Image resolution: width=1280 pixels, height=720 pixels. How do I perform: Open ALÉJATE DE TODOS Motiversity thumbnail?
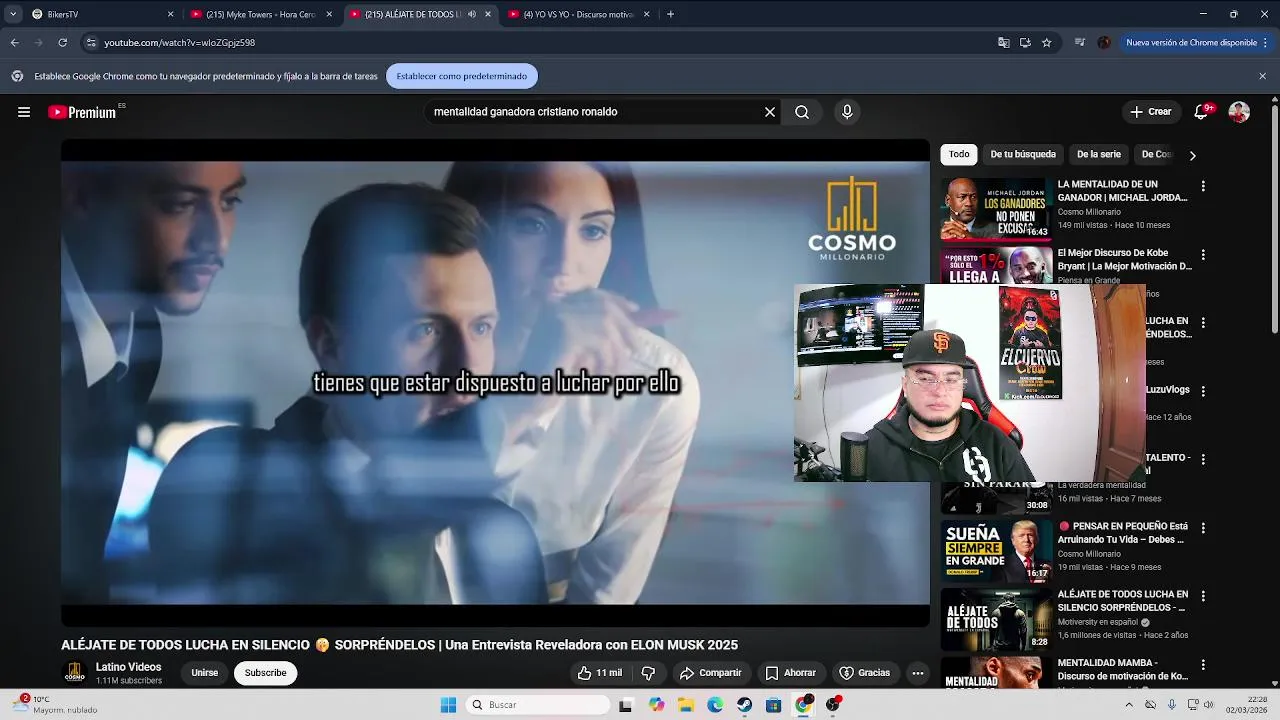pyautogui.click(x=996, y=619)
